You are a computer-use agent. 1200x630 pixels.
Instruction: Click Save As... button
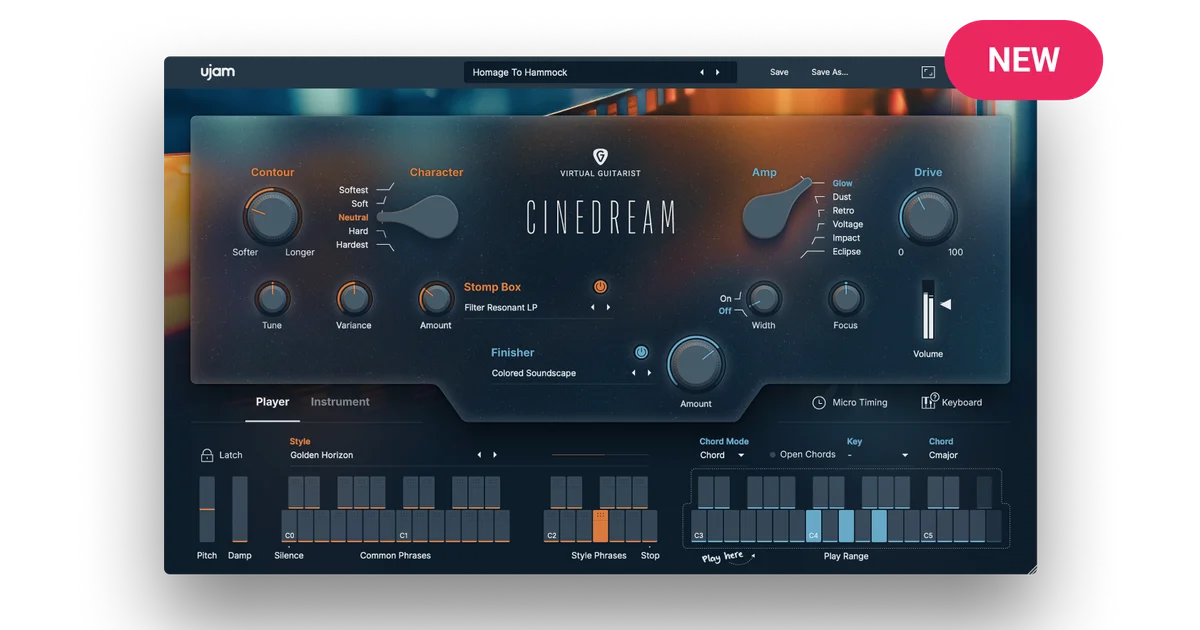point(829,72)
